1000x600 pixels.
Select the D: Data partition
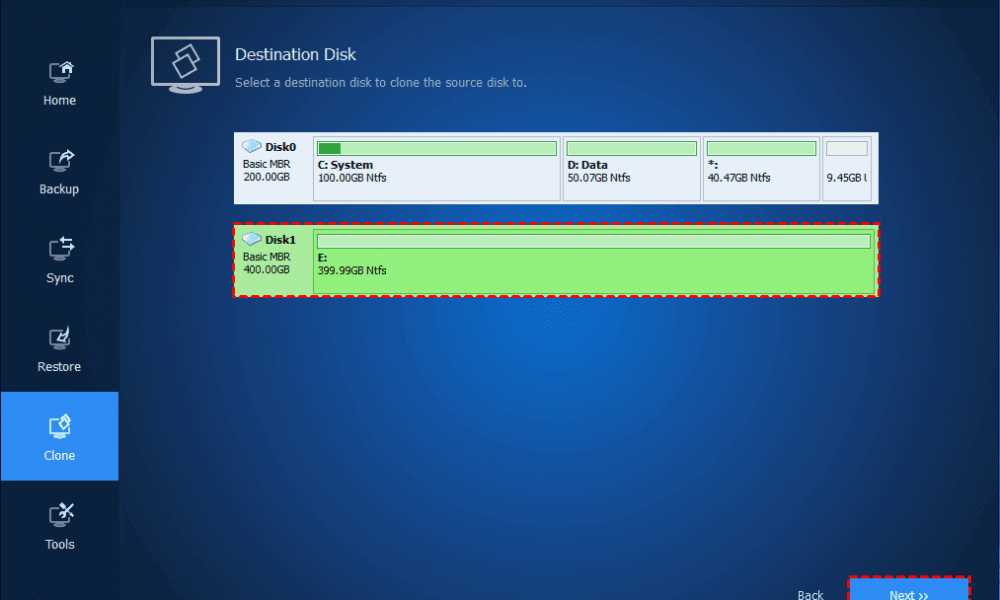click(631, 168)
